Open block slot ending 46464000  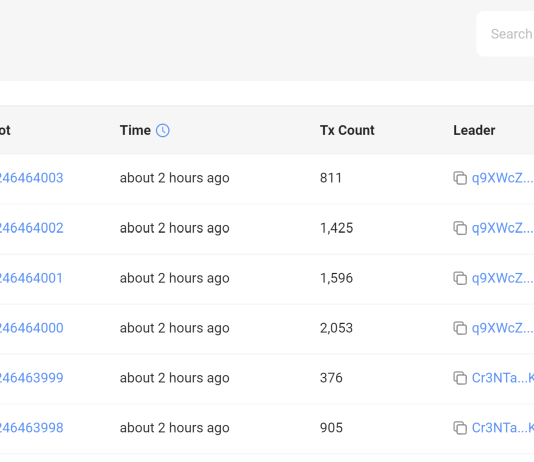click(x=31, y=328)
